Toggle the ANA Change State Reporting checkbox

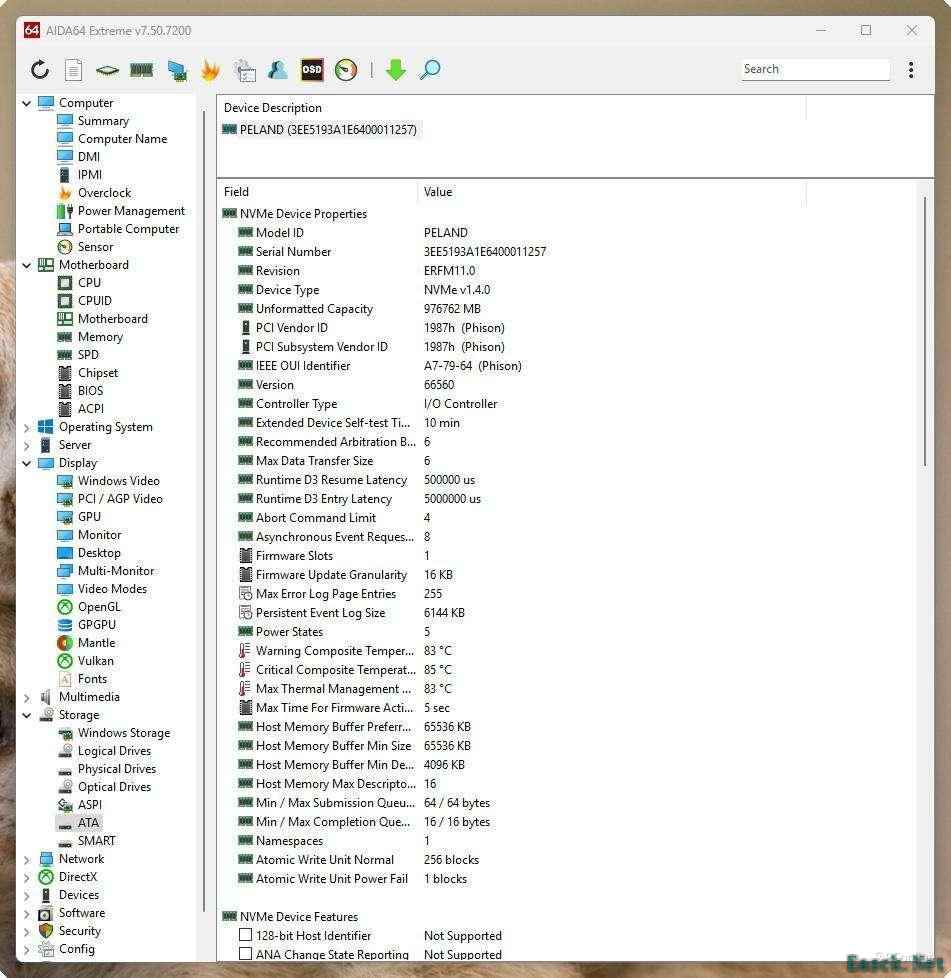tap(246, 954)
